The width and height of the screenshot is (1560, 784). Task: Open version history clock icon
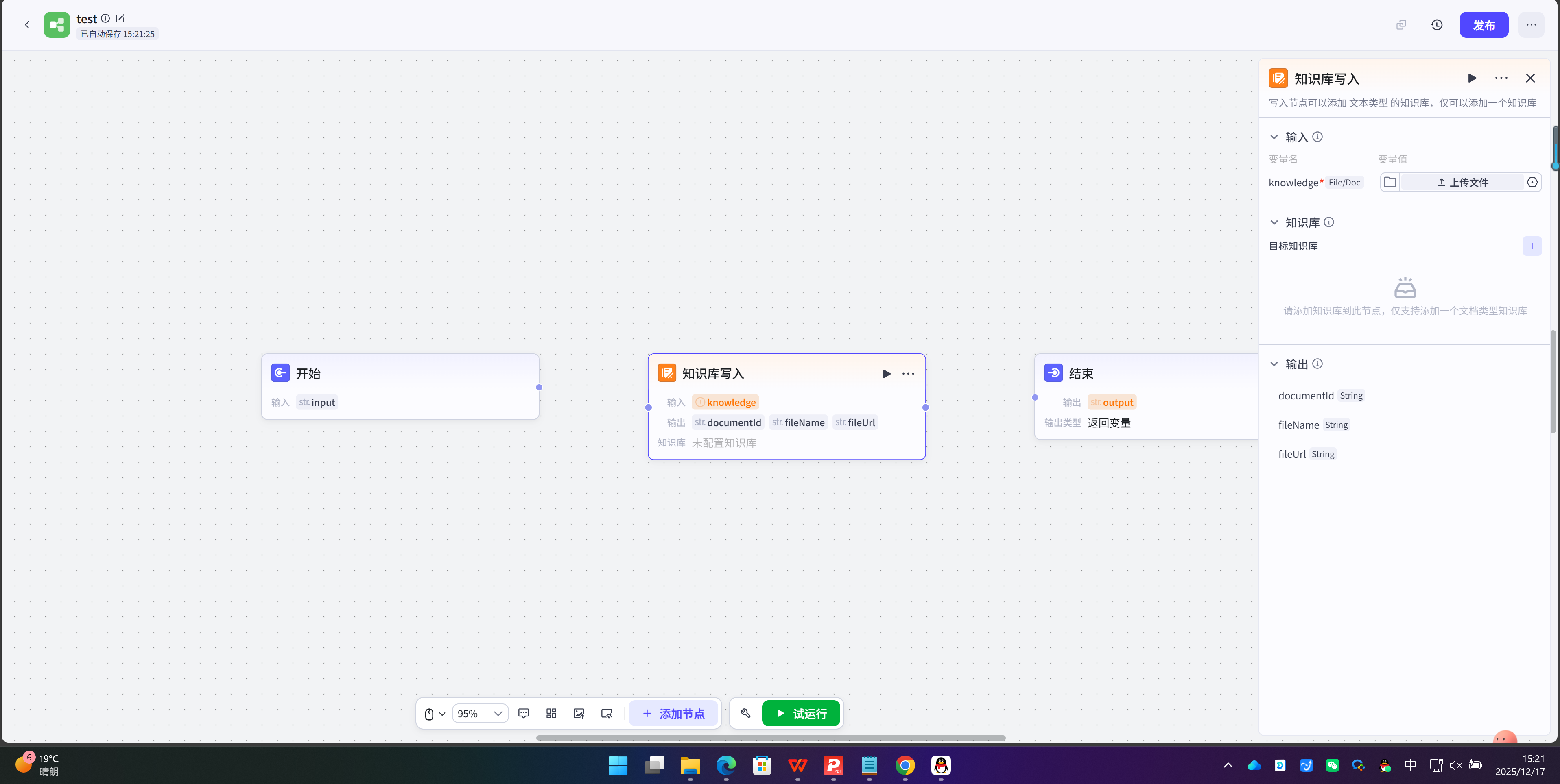tap(1436, 25)
